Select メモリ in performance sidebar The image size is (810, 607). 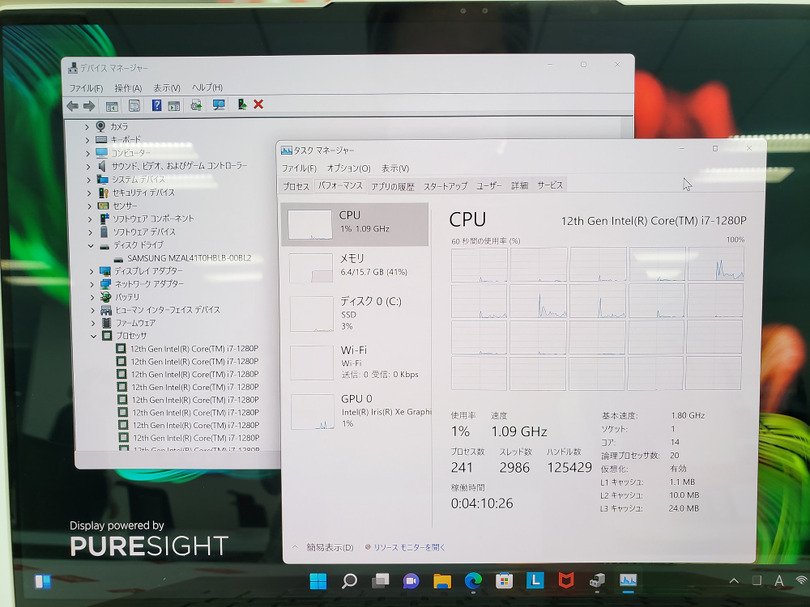(x=356, y=267)
